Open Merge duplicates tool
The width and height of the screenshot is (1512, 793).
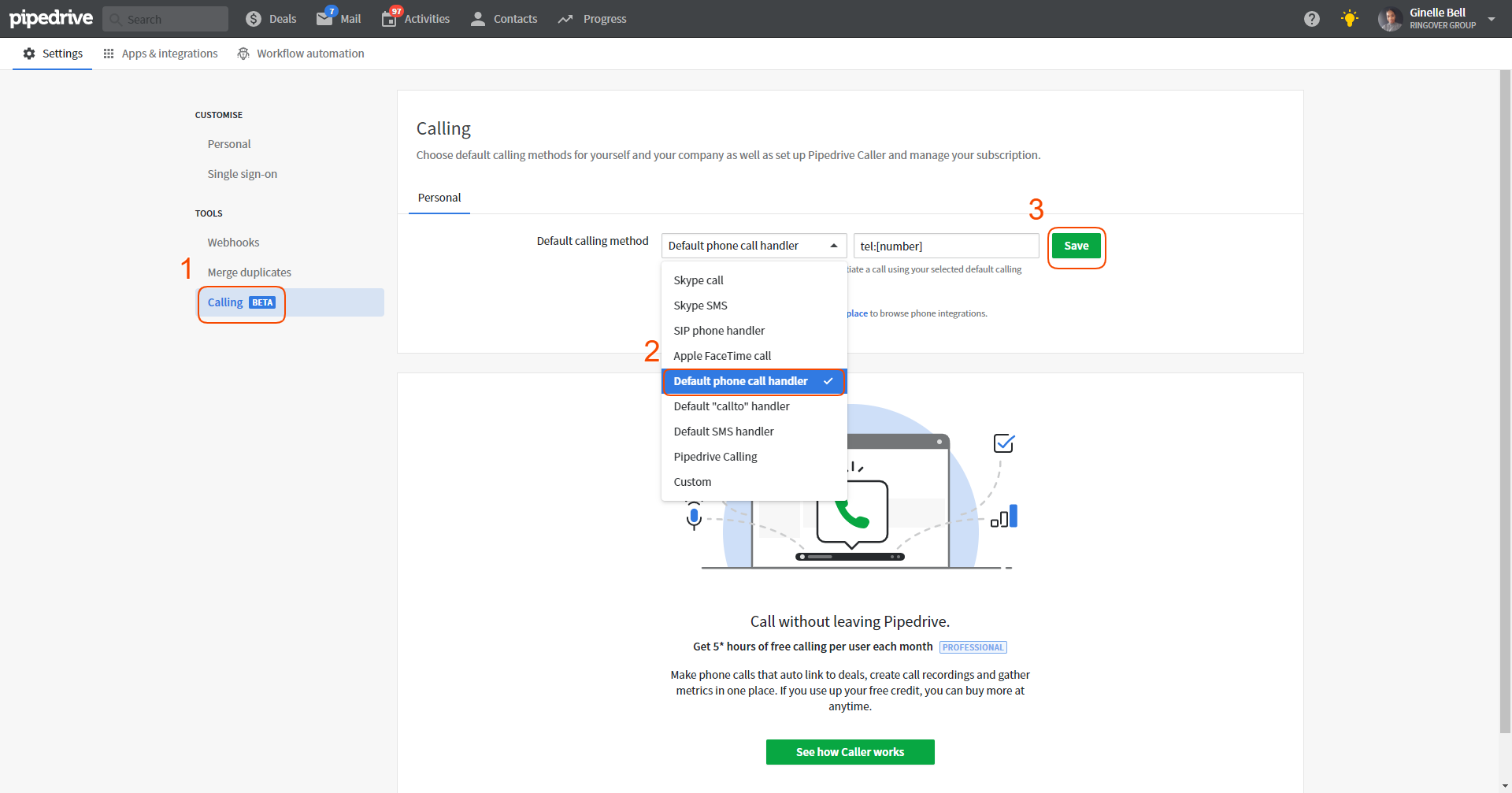250,272
